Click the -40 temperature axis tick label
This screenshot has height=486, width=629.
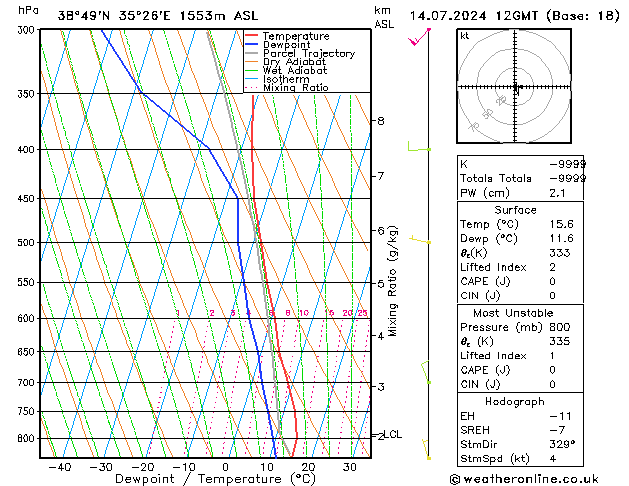tap(60, 467)
